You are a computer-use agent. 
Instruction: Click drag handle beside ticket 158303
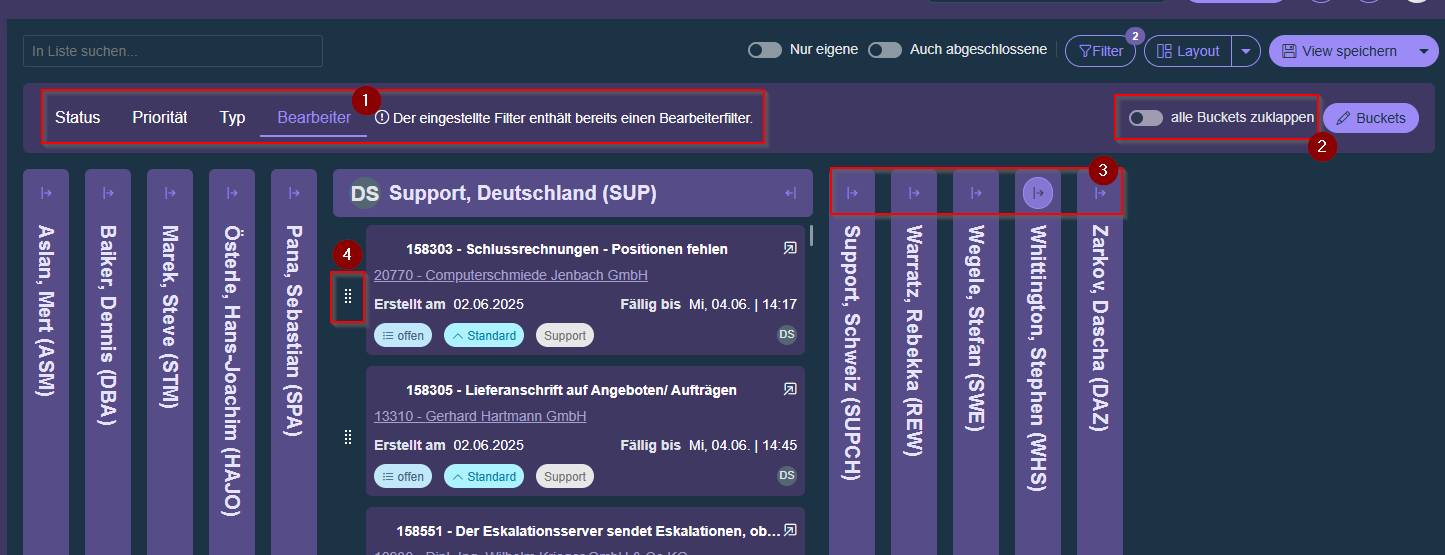(348, 296)
